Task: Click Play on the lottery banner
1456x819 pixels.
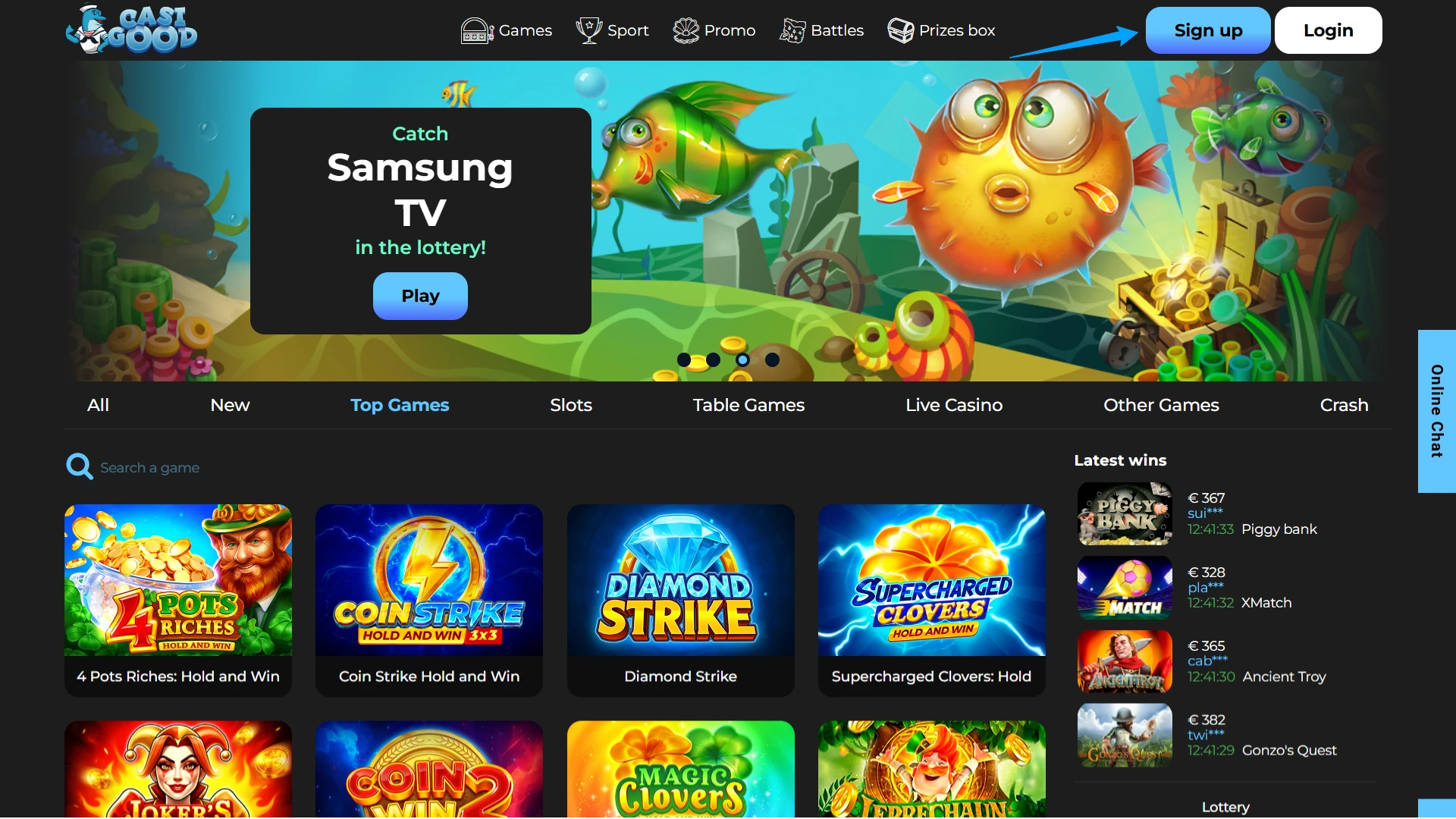Action: [x=420, y=296]
